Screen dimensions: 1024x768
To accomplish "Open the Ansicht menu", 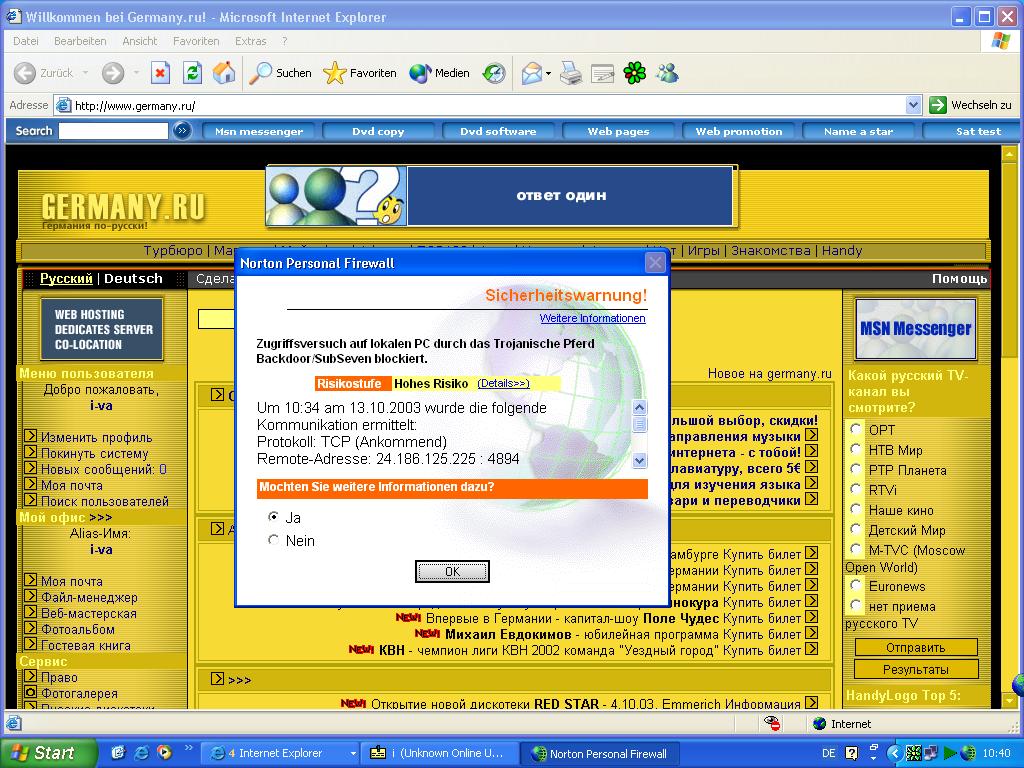I will (140, 41).
